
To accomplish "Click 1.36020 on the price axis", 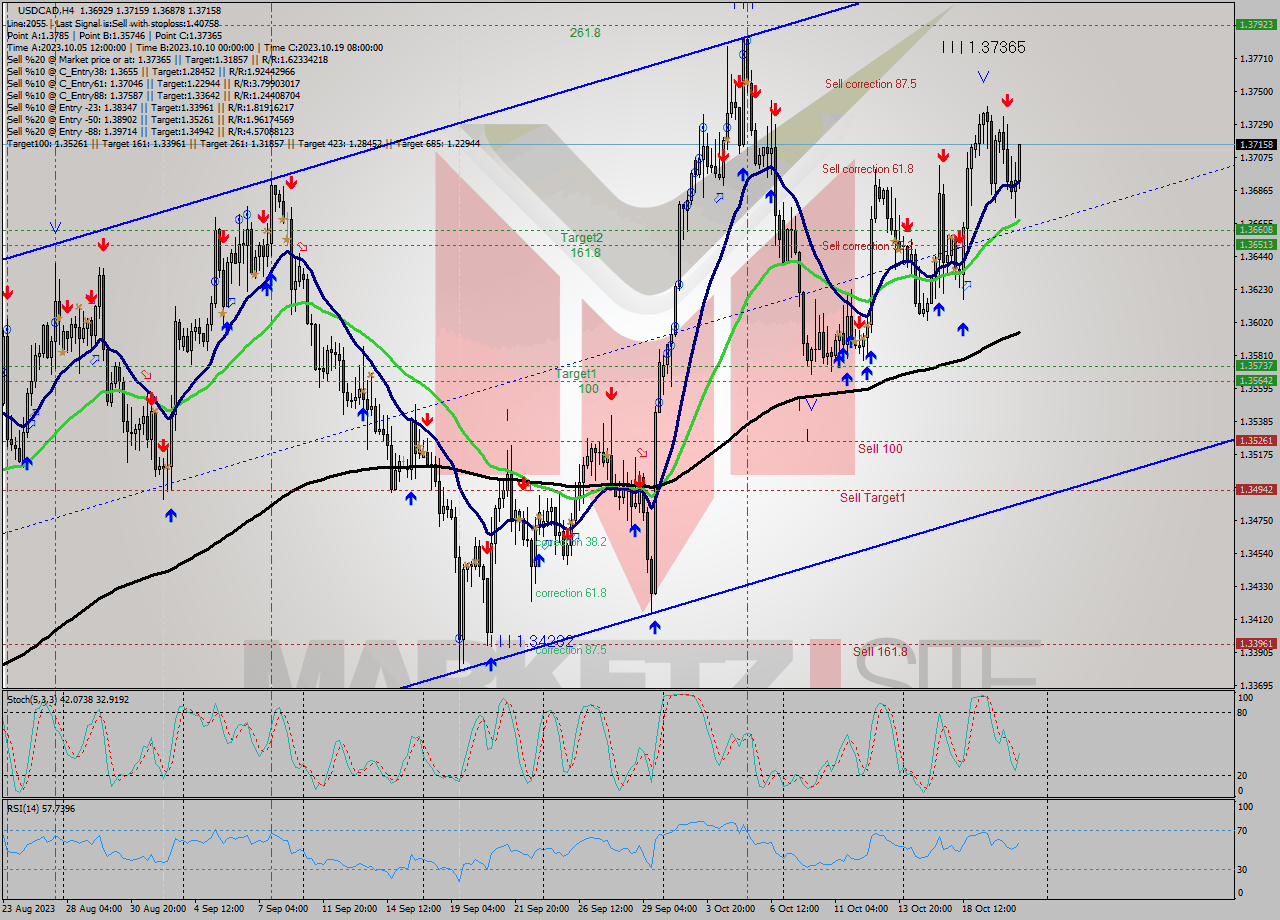I will (1255, 323).
